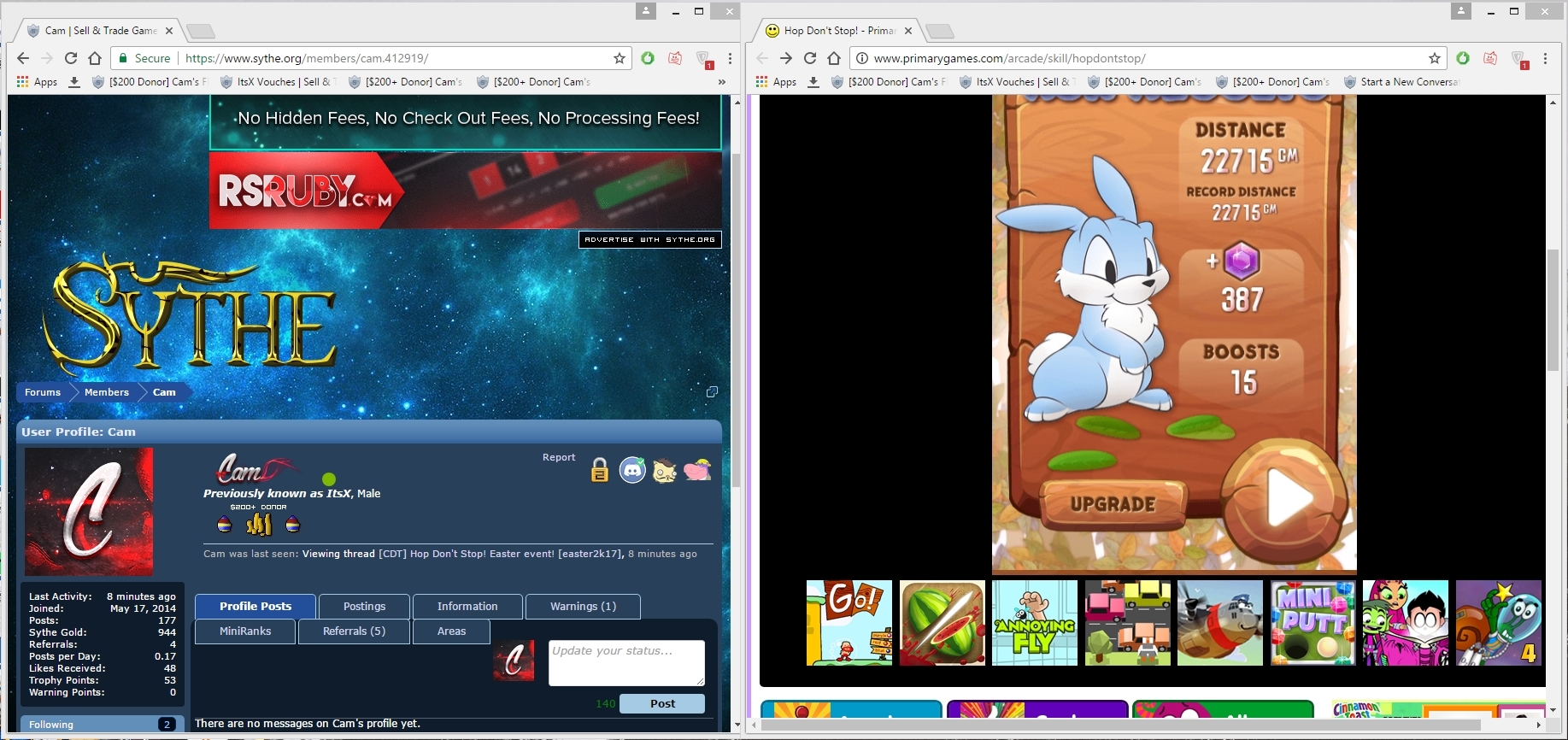Open the Following list header
This screenshot has width=1568, height=740.
[x=101, y=724]
